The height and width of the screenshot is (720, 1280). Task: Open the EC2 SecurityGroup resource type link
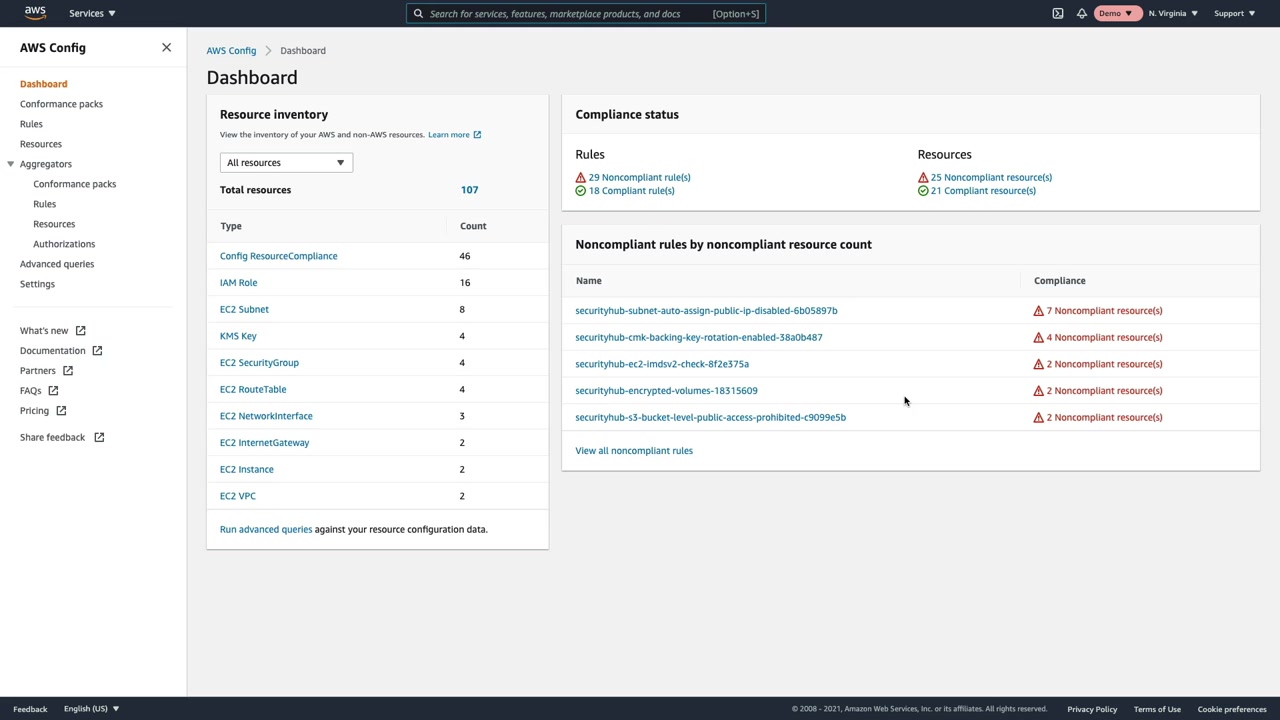tap(259, 363)
